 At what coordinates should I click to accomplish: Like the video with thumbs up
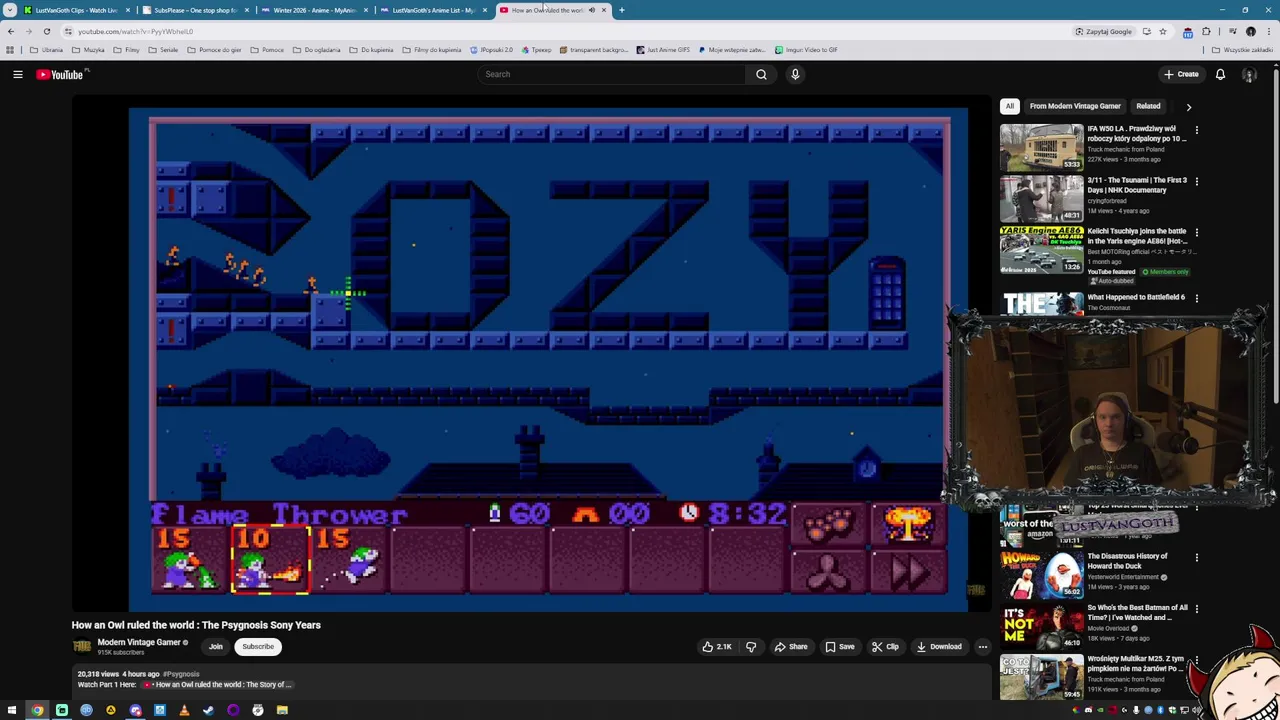(716, 646)
